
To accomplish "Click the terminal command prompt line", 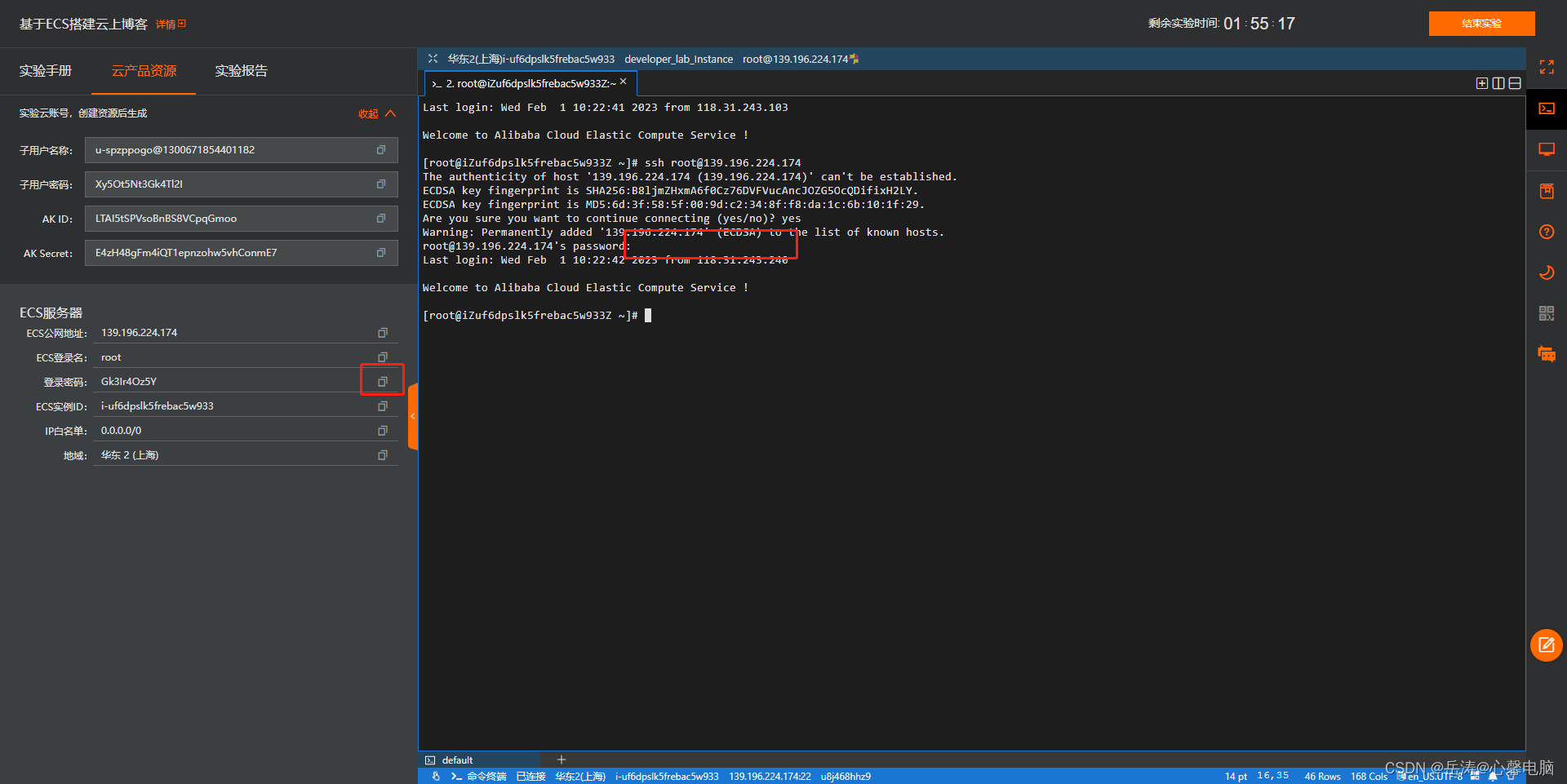I will (x=537, y=316).
